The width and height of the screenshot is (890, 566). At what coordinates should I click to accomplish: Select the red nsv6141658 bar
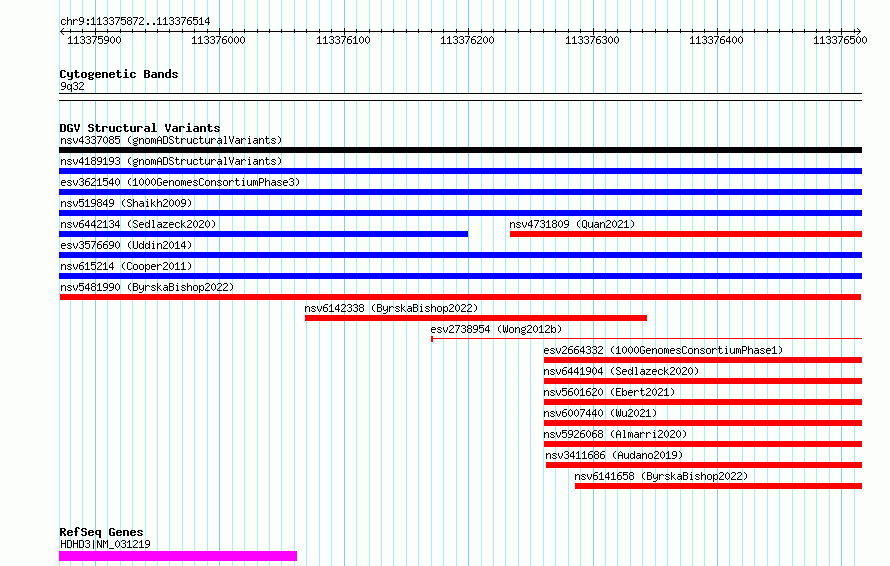[719, 487]
